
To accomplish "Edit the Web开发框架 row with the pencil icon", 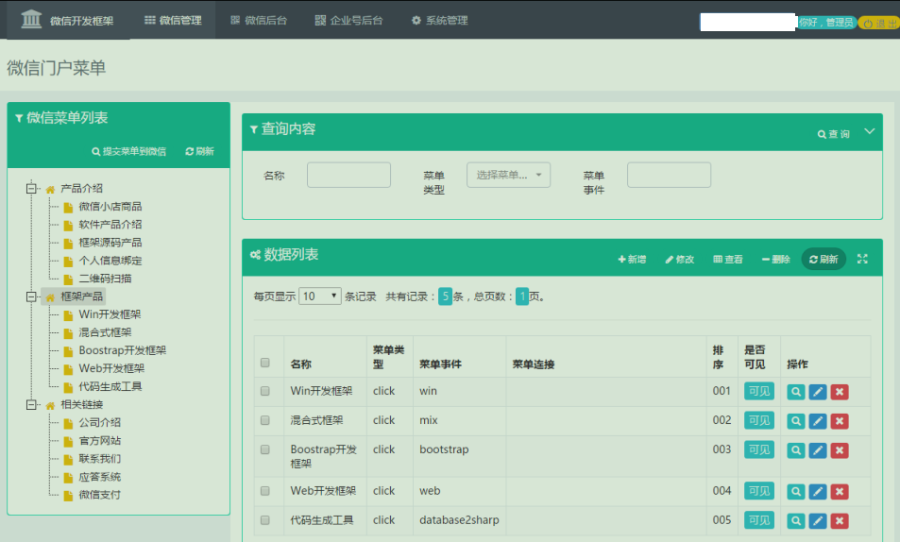I will click(x=817, y=492).
